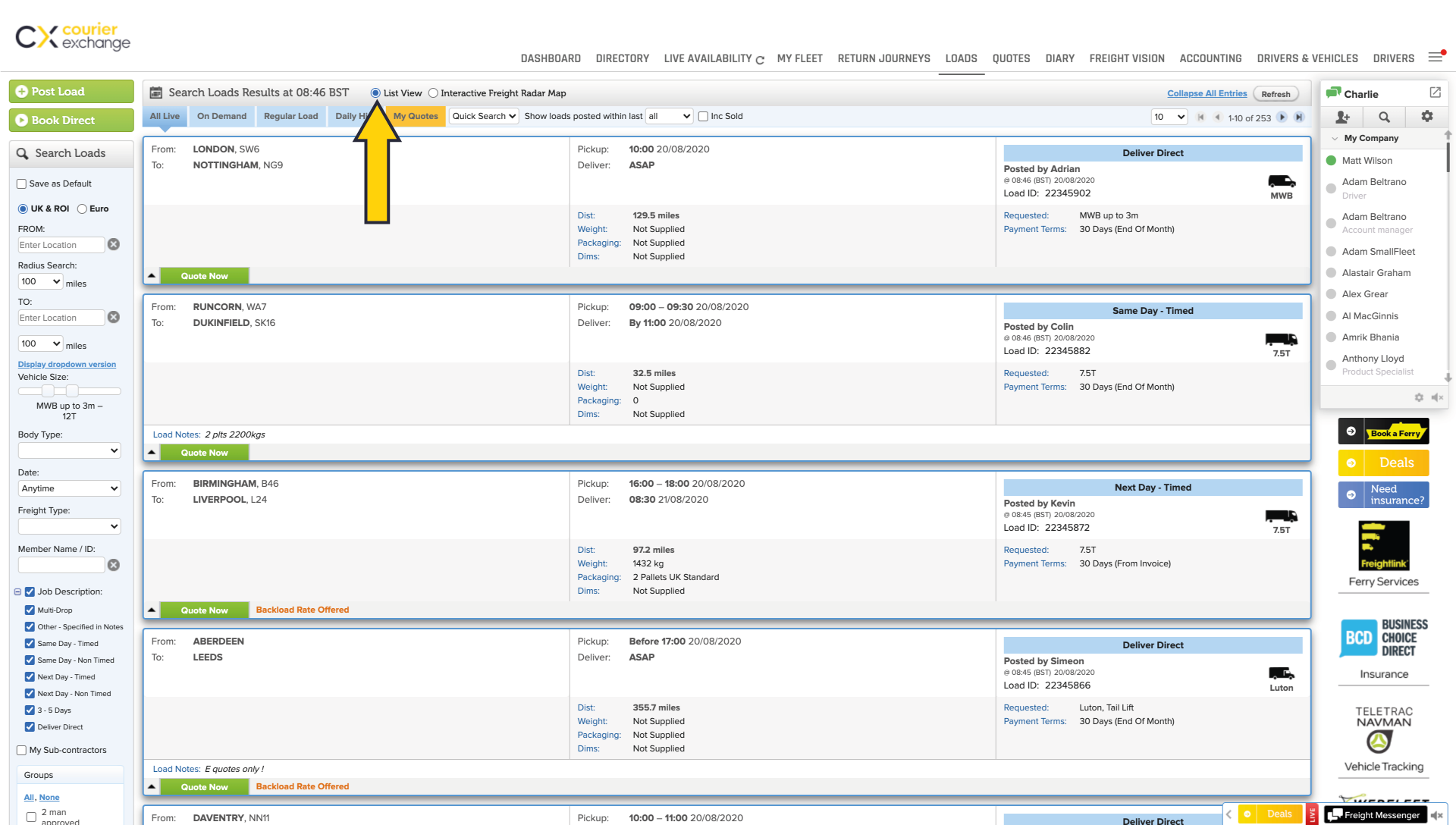Enable the Inc Sold checkbox
The height and width of the screenshot is (825, 1456).
(x=704, y=116)
